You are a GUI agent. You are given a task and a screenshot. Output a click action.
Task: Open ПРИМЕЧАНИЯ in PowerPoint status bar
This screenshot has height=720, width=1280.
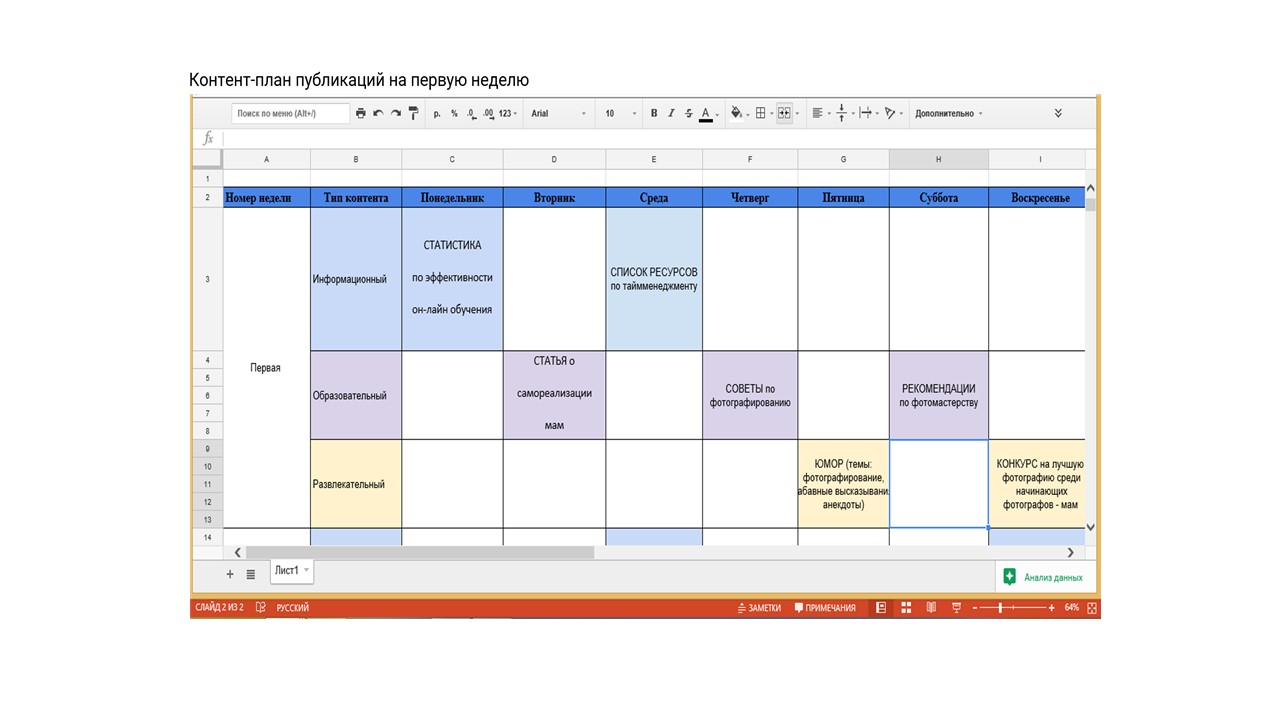click(825, 608)
